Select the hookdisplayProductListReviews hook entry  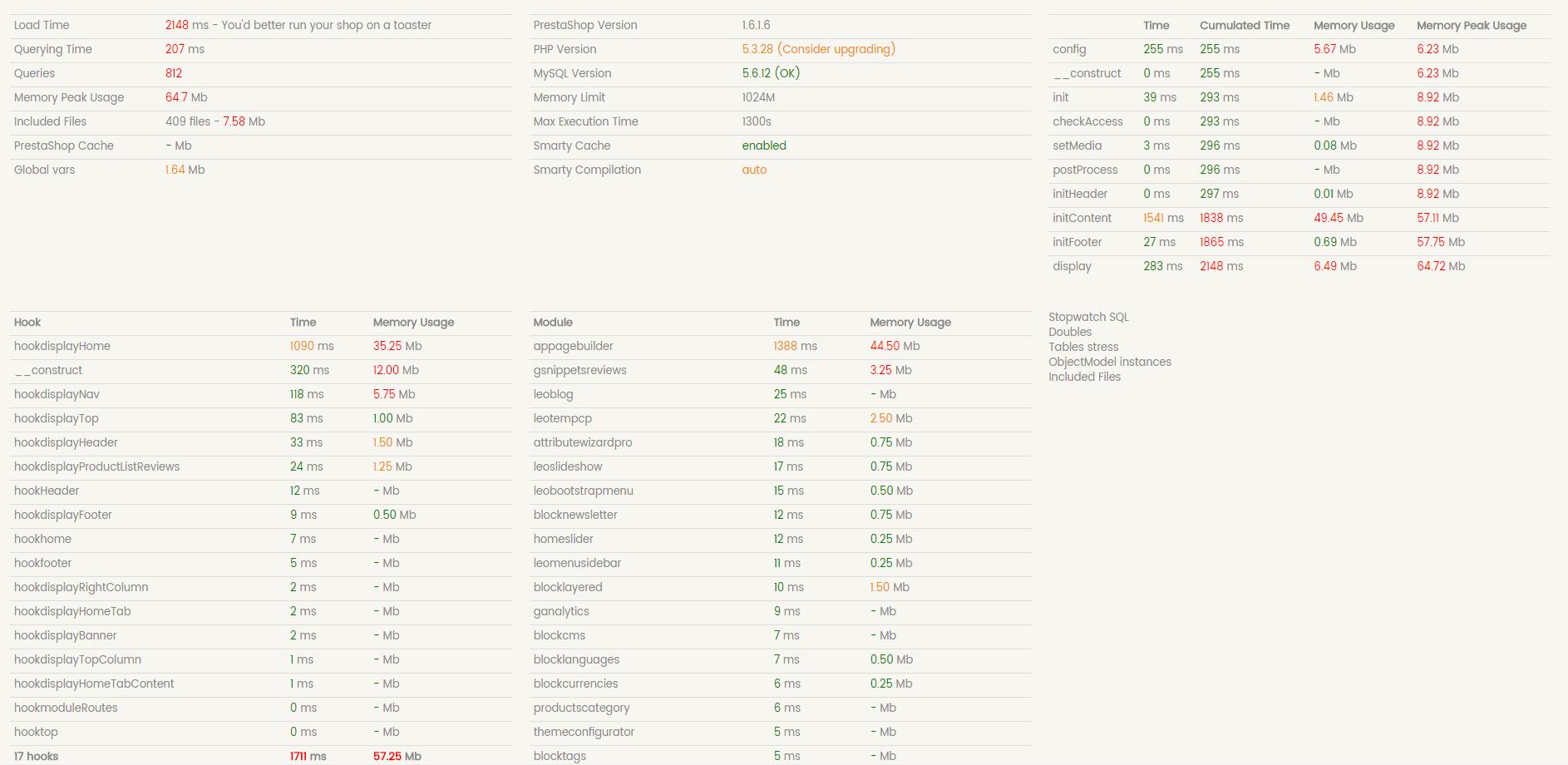pyautogui.click(x=96, y=466)
